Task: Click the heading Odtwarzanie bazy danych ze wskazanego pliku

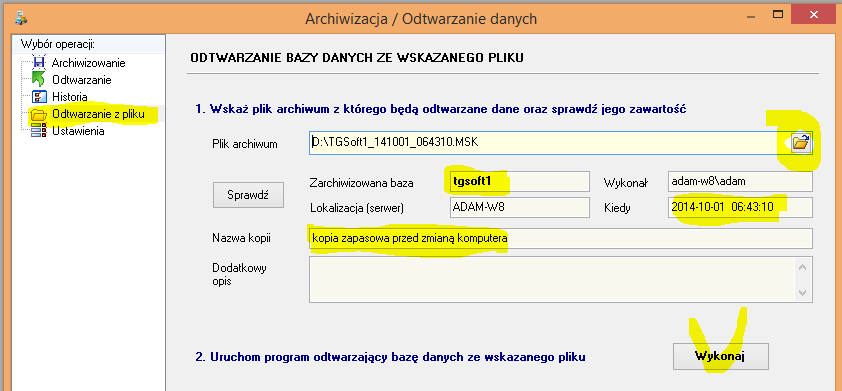Action: [357, 58]
